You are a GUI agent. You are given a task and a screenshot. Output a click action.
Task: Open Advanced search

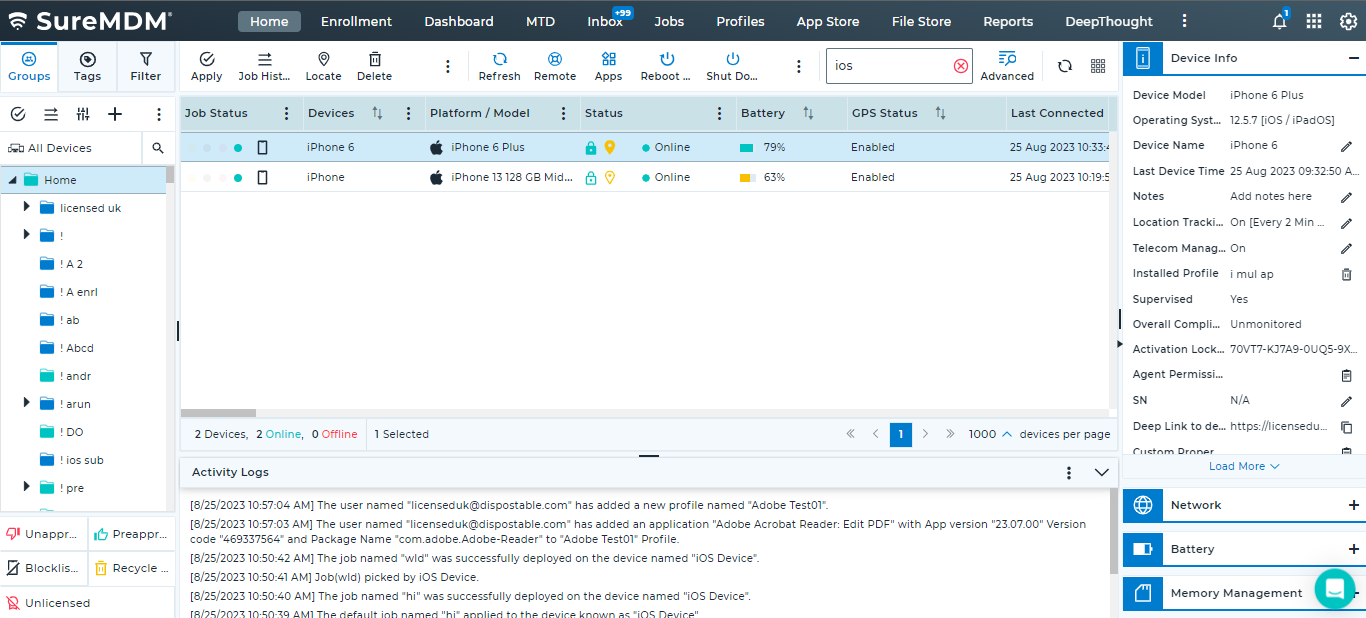coord(1007,66)
